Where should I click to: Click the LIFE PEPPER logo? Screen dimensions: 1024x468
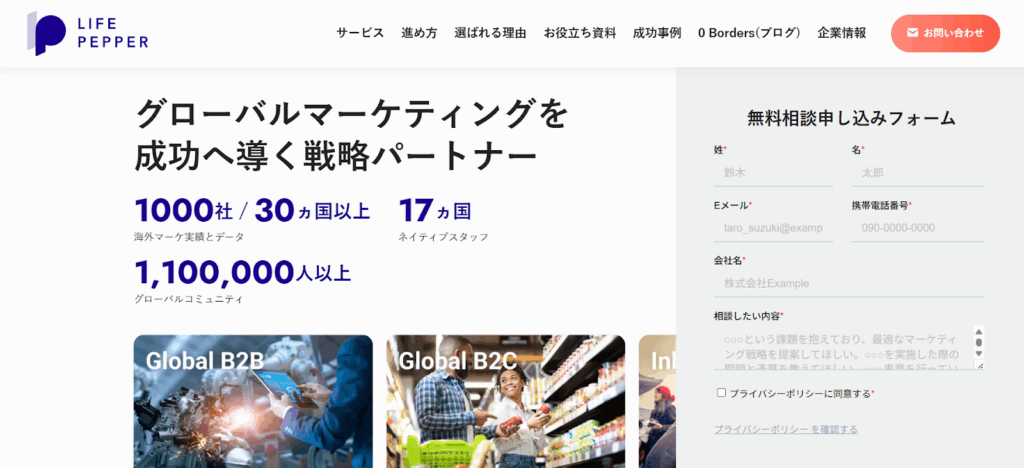click(88, 33)
